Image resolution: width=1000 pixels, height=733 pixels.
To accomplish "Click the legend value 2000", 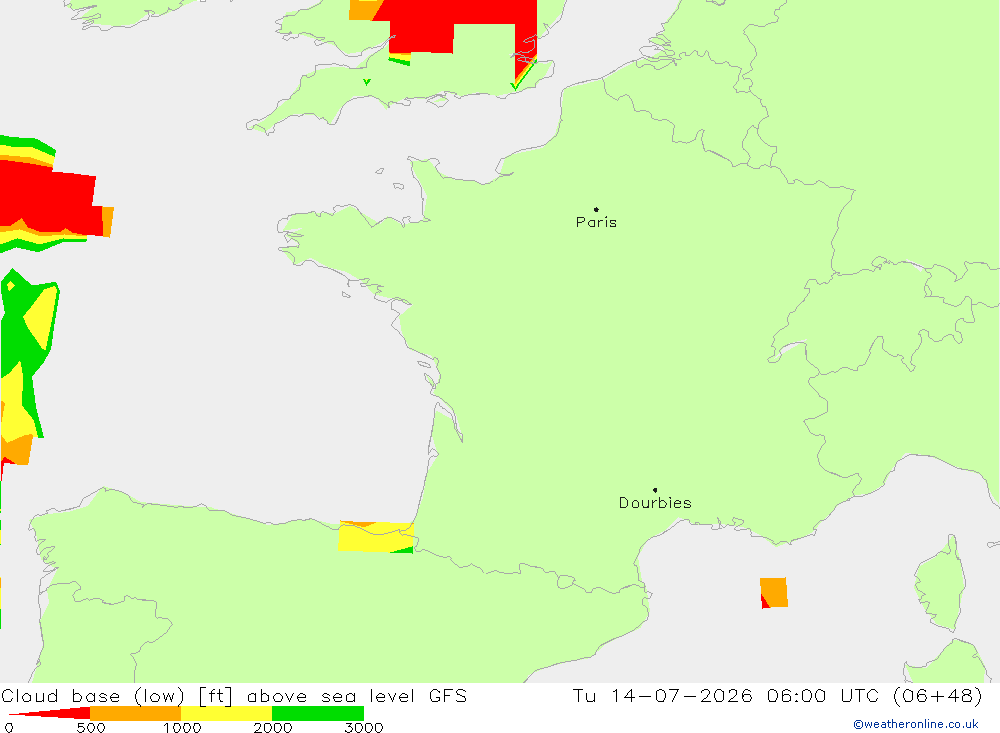I will click(x=272, y=727).
